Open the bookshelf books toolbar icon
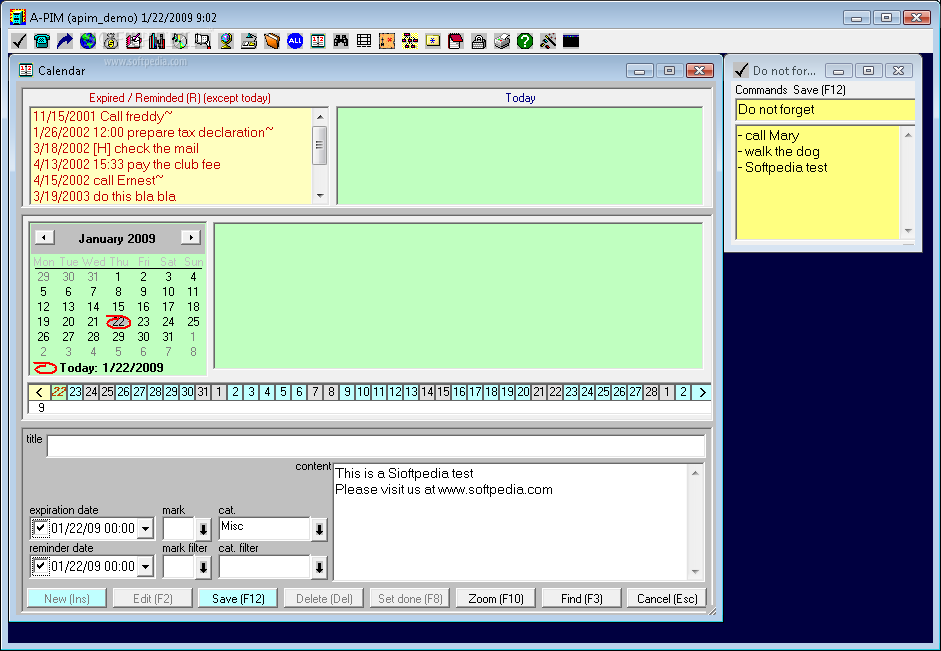The width and height of the screenshot is (941, 651). pyautogui.click(x=157, y=41)
